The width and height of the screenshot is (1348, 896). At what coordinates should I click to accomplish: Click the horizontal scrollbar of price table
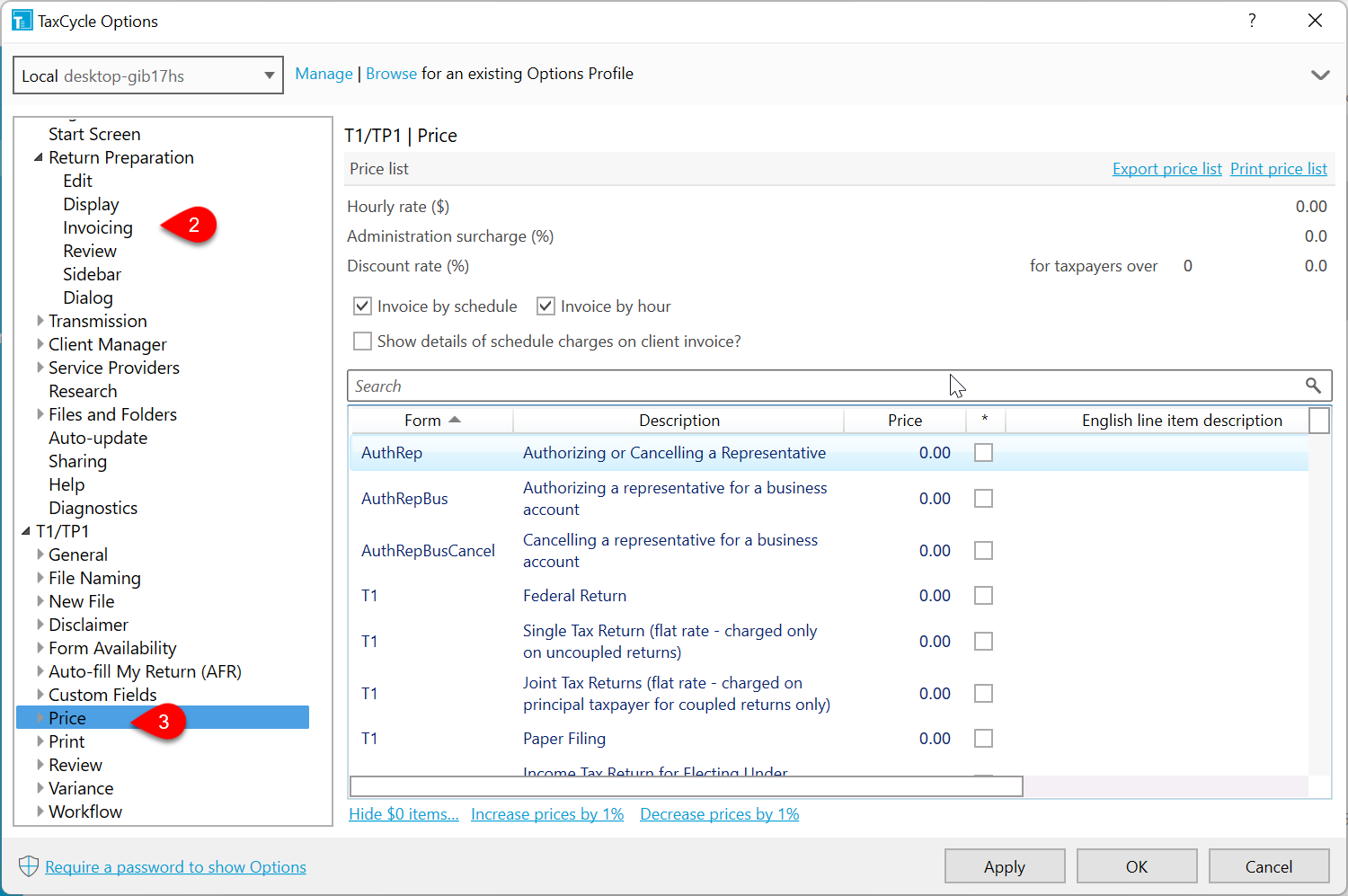pos(686,786)
